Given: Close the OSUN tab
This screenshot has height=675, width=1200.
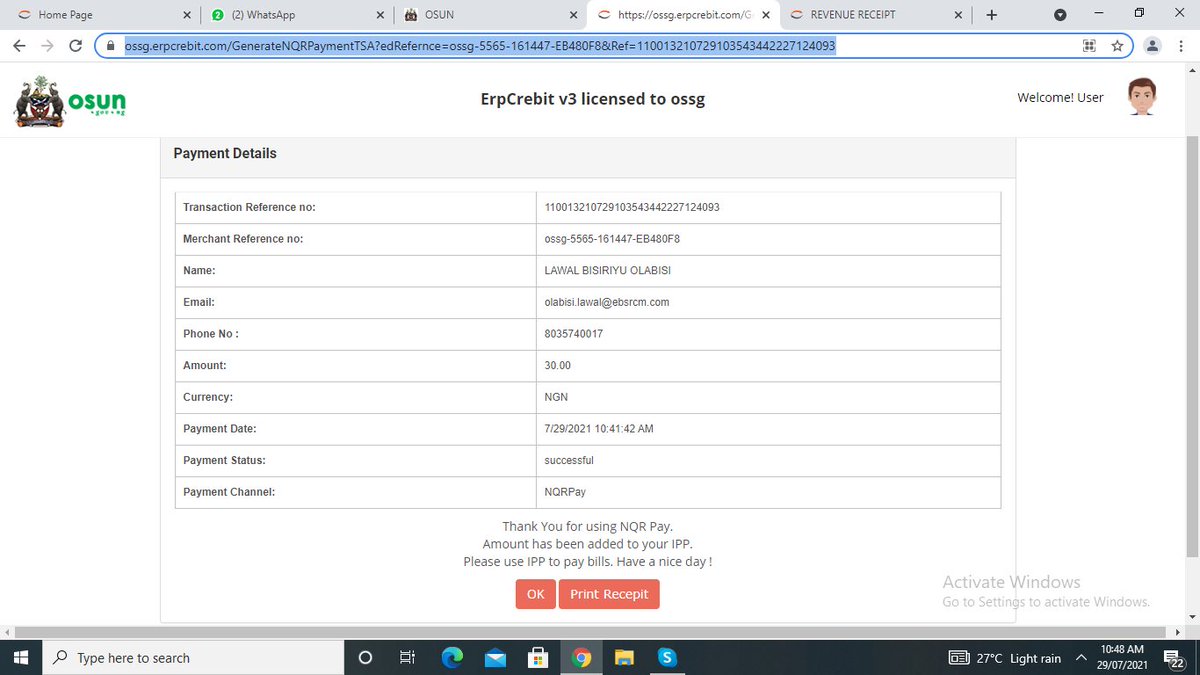Looking at the screenshot, I should click(x=573, y=15).
